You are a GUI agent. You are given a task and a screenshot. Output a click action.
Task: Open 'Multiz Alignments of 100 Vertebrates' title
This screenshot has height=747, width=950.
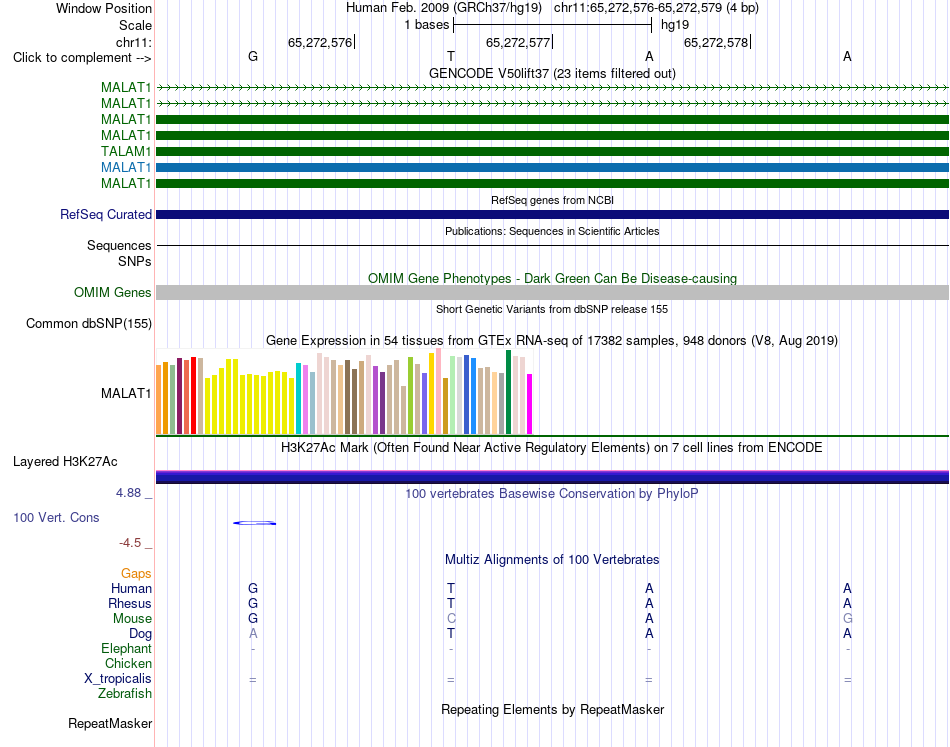[552, 560]
